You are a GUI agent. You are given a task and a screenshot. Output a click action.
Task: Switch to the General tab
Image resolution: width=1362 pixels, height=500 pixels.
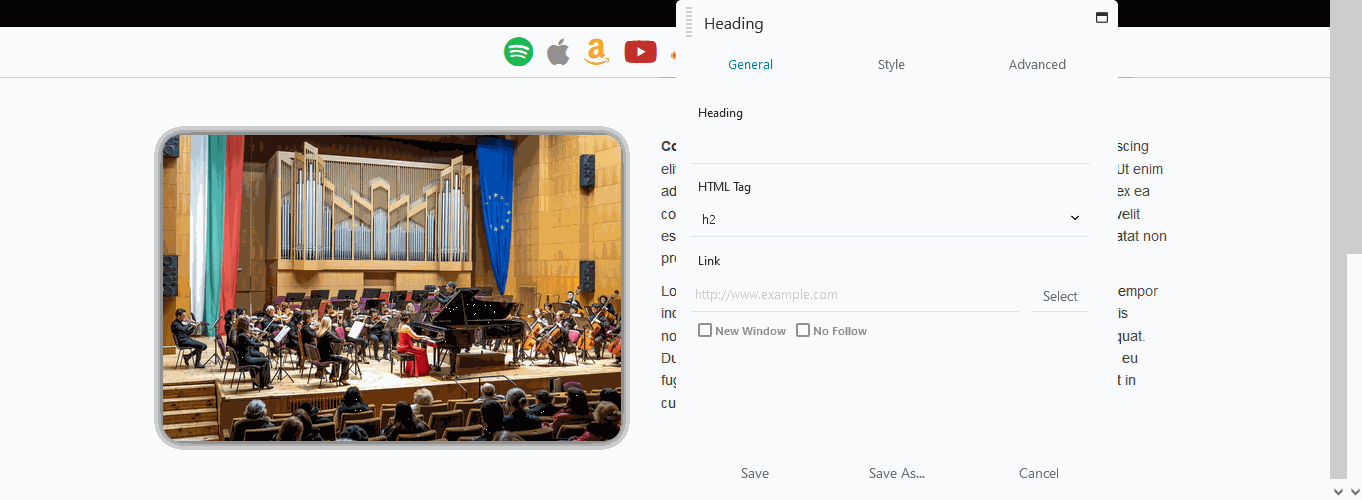click(750, 64)
